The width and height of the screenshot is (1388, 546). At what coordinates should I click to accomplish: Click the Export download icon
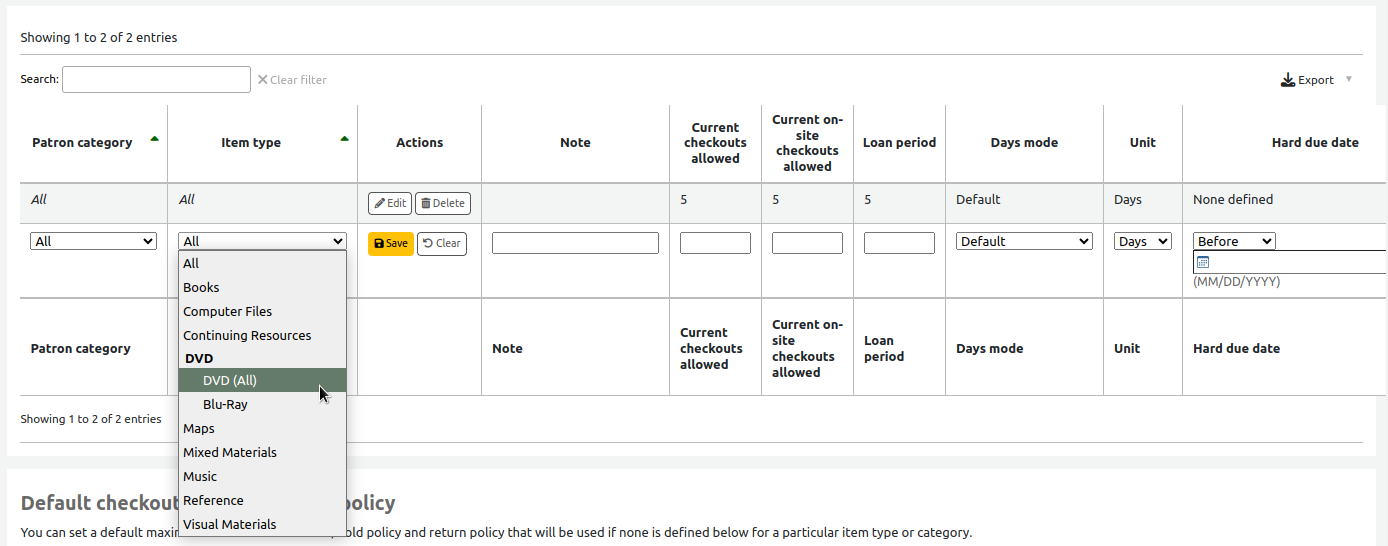pos(1288,80)
